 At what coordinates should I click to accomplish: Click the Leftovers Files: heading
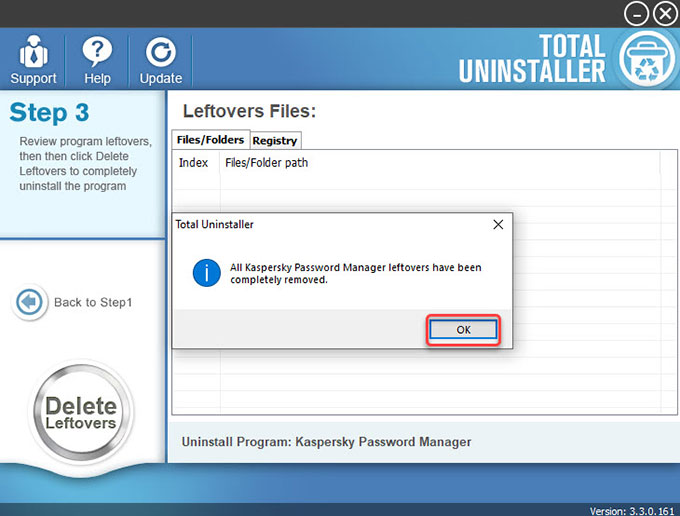(x=249, y=111)
